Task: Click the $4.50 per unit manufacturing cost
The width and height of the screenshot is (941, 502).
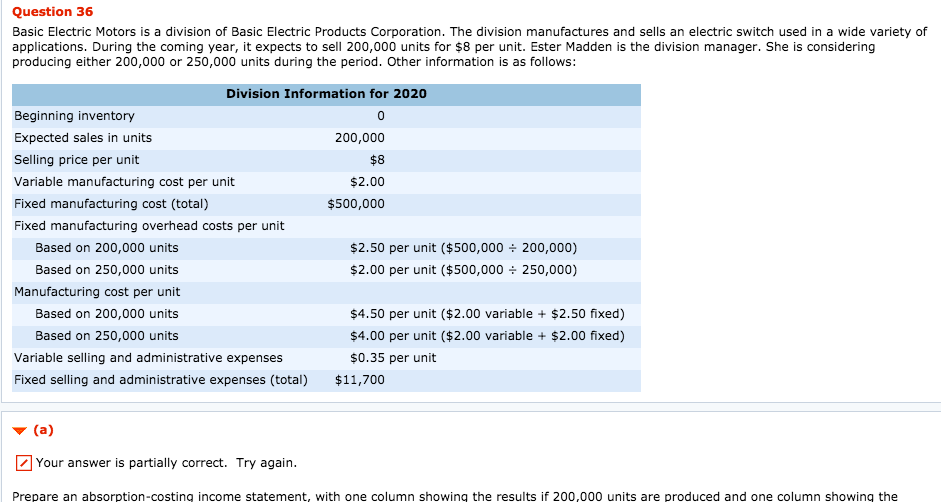Action: pos(487,314)
